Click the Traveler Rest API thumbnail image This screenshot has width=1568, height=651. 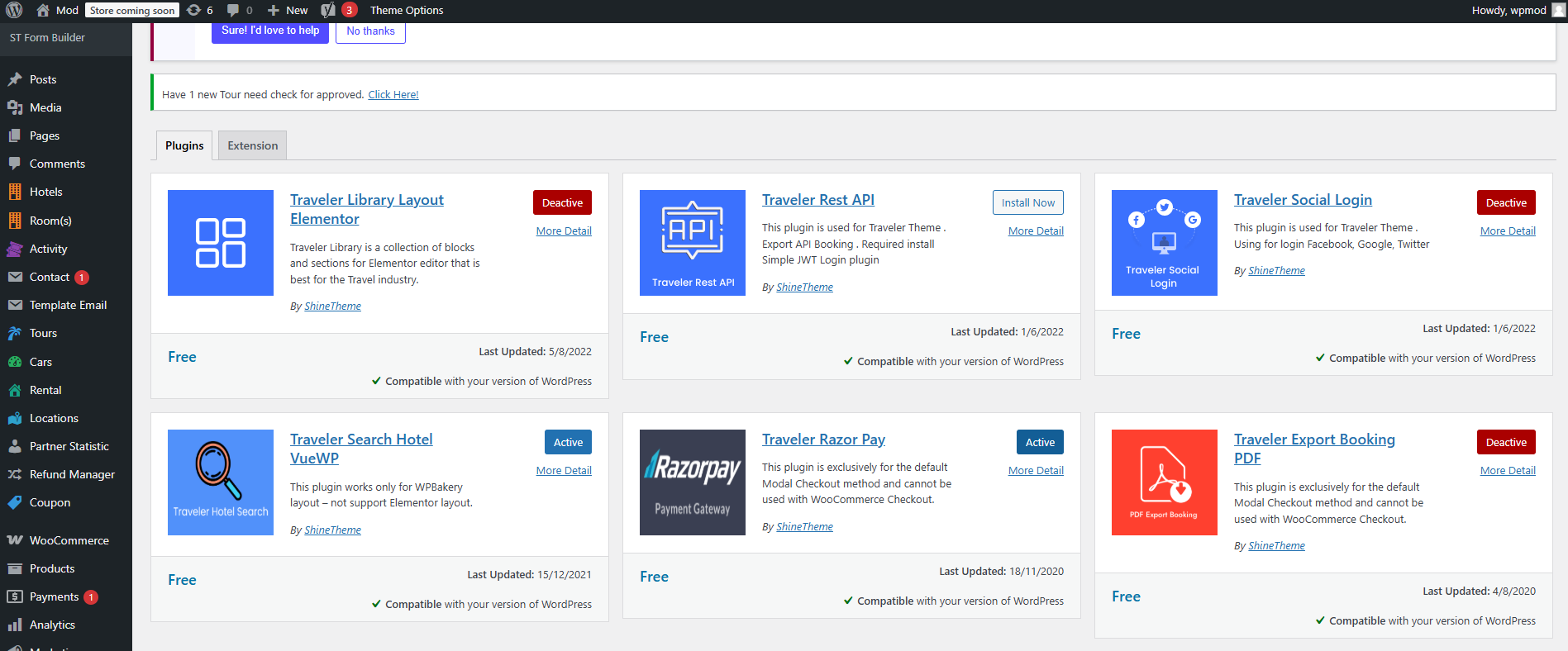(693, 243)
